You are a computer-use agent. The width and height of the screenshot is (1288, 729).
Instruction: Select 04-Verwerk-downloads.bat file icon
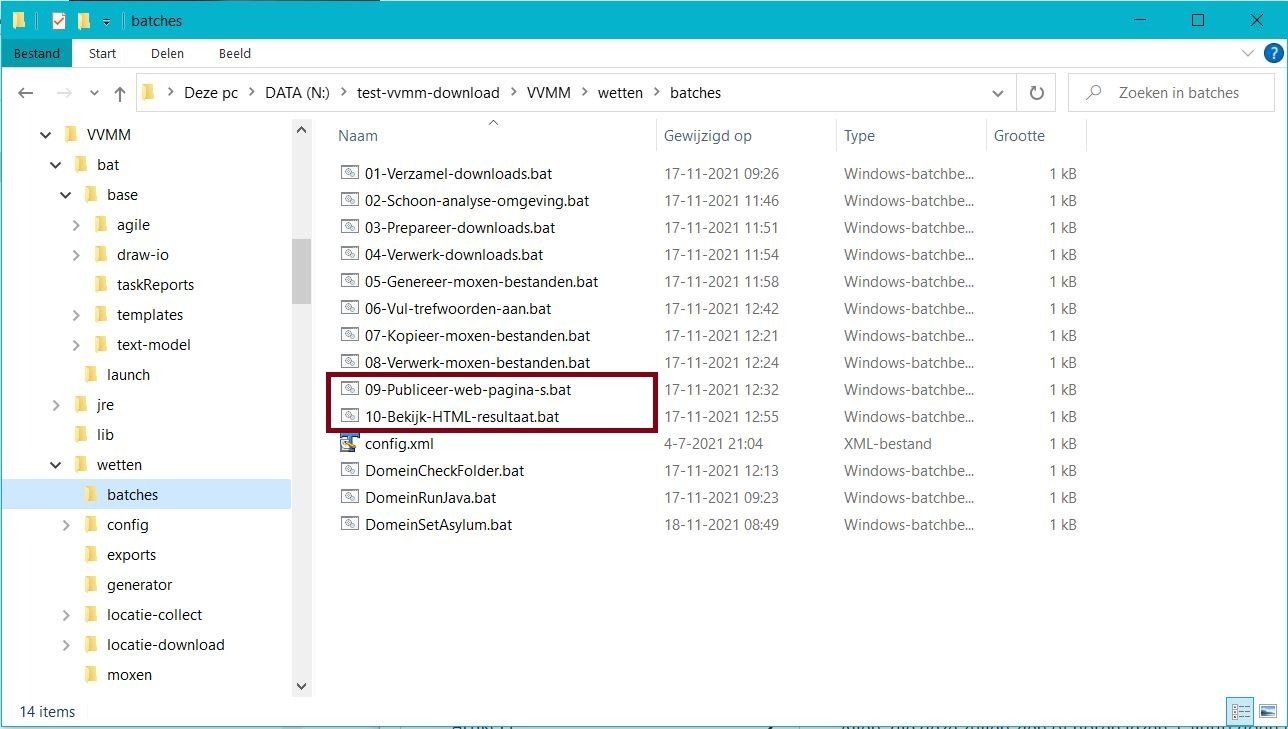click(349, 254)
